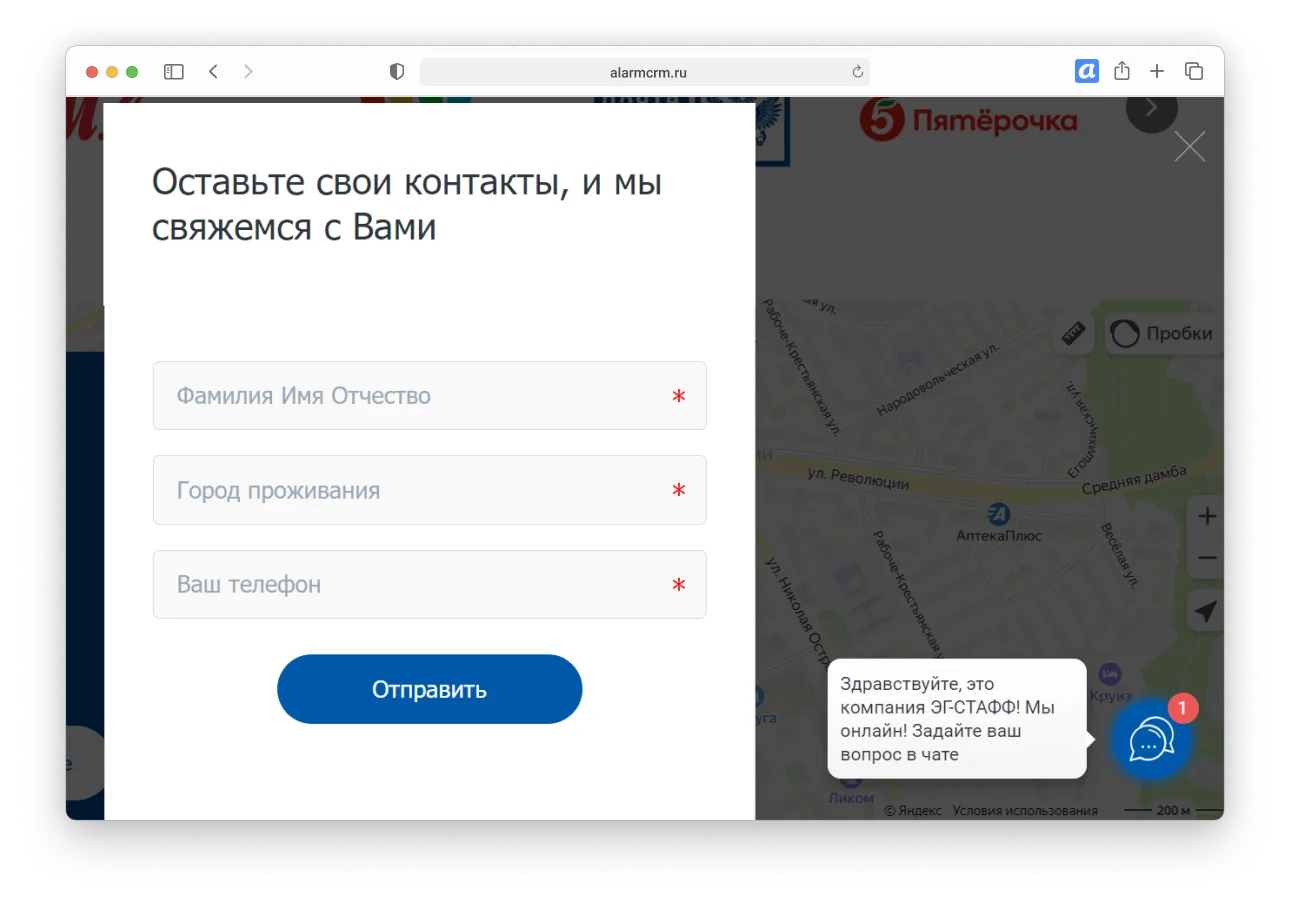Image resolution: width=1290 pixels, height=906 pixels.
Task: Select the ruler measurement tool on the map
Action: pyautogui.click(x=1075, y=334)
